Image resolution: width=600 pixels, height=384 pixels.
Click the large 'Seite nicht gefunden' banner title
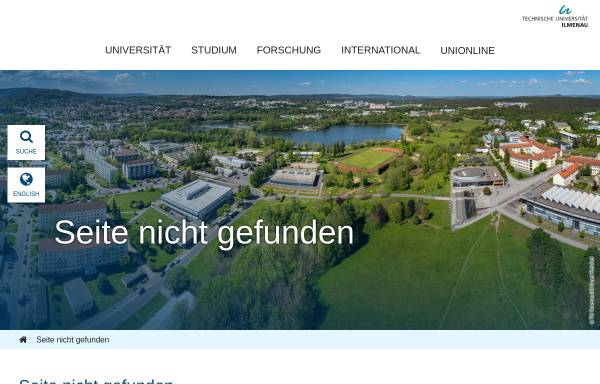pos(204,233)
